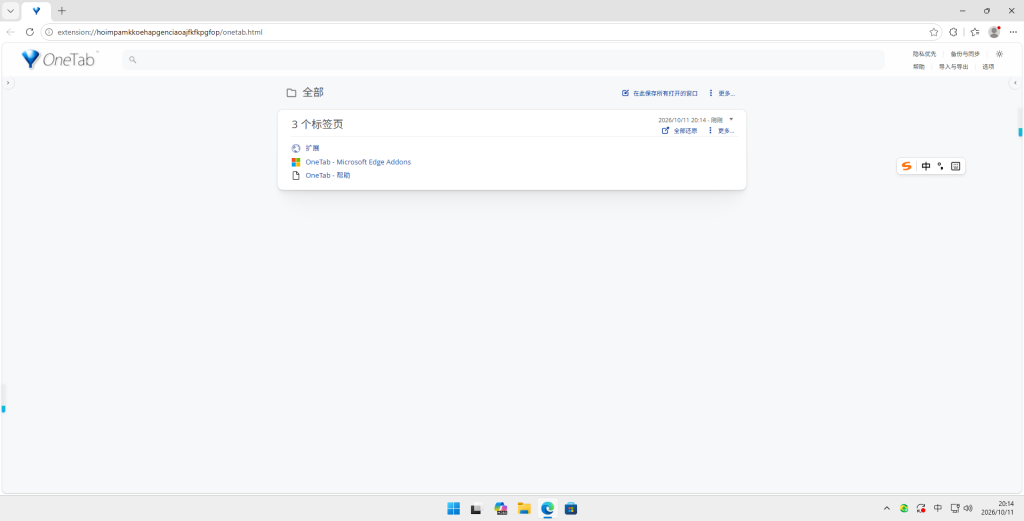Screen dimensions: 1024x521
Task: Open the 更多 menu beside 全部还原
Action: tap(722, 131)
